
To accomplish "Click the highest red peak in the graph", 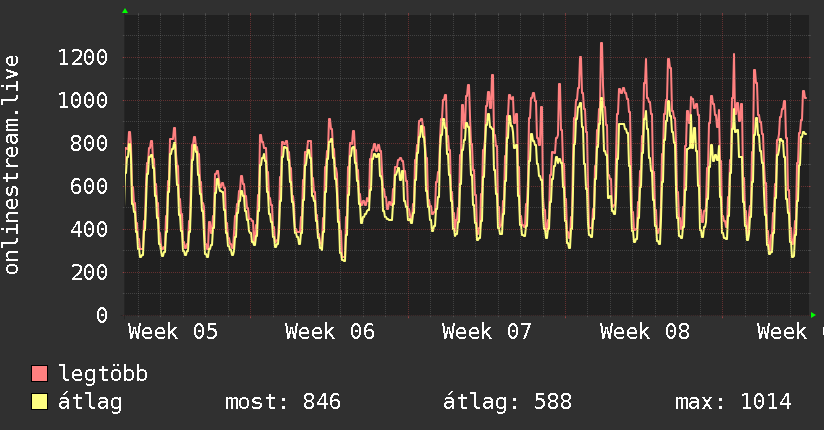I will pyautogui.click(x=601, y=44).
